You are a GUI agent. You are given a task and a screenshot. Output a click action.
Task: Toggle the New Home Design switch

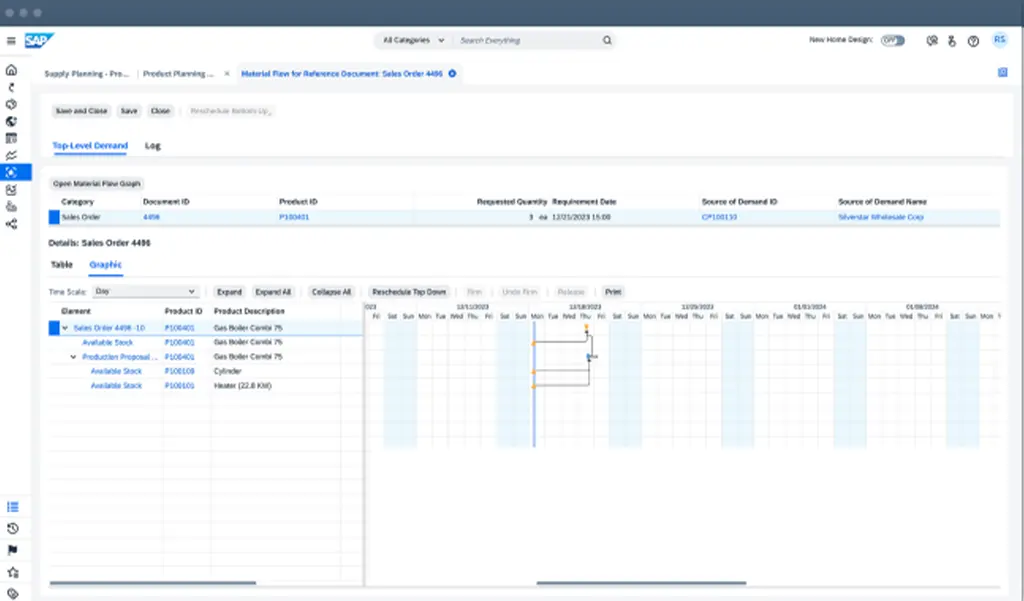tap(893, 41)
